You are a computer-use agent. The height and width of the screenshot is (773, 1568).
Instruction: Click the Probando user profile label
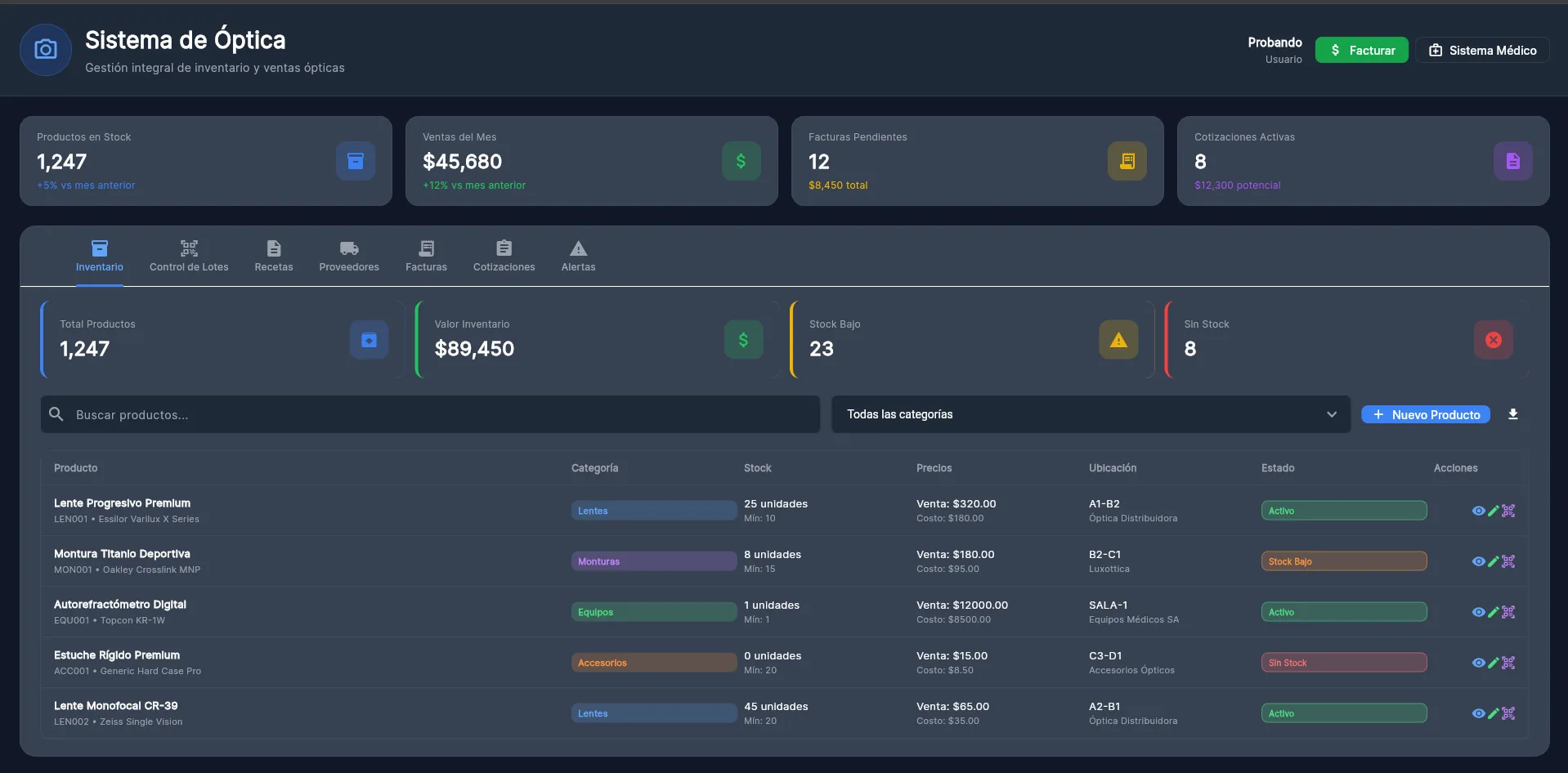point(1275,42)
